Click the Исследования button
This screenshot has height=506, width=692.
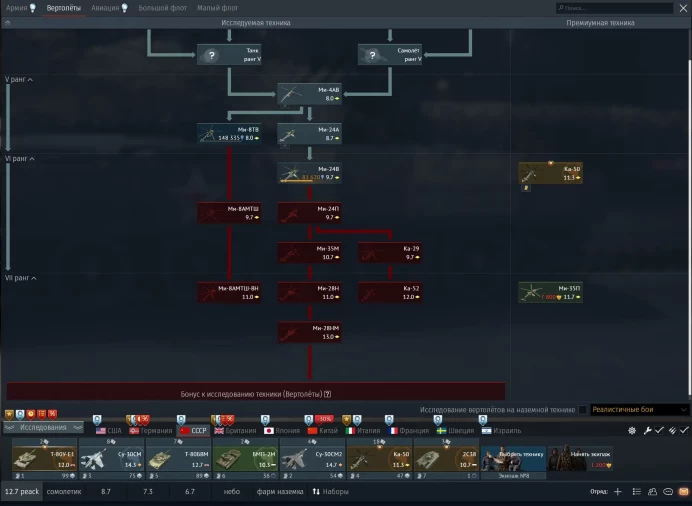[x=43, y=427]
